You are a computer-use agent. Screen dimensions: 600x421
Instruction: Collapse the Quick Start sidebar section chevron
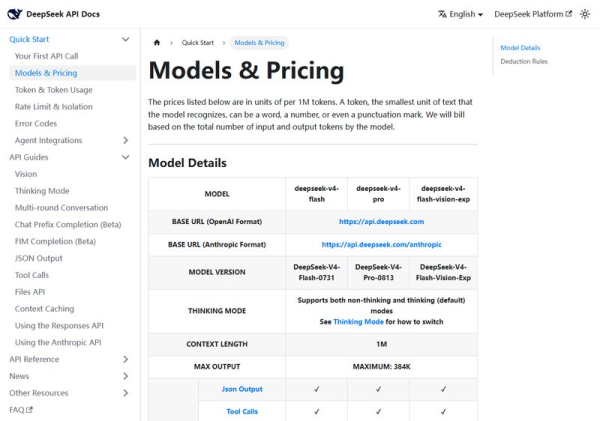click(126, 39)
